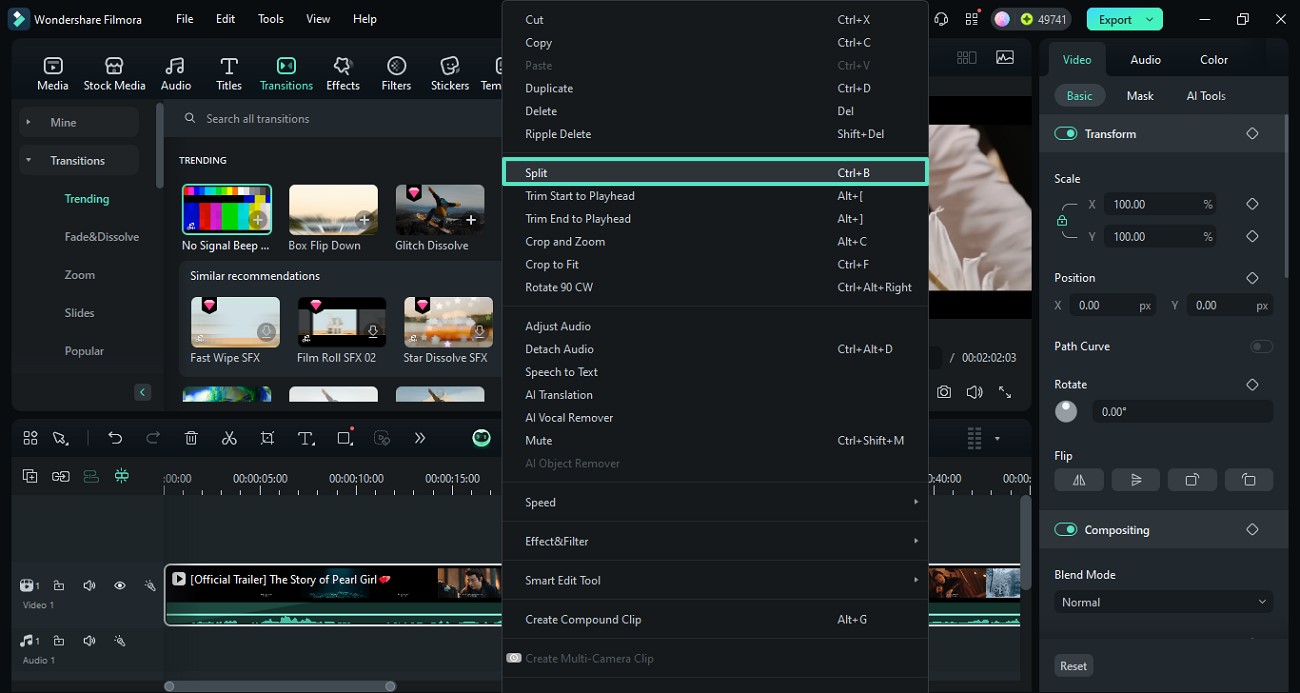Select Split from the context menu

click(716, 173)
